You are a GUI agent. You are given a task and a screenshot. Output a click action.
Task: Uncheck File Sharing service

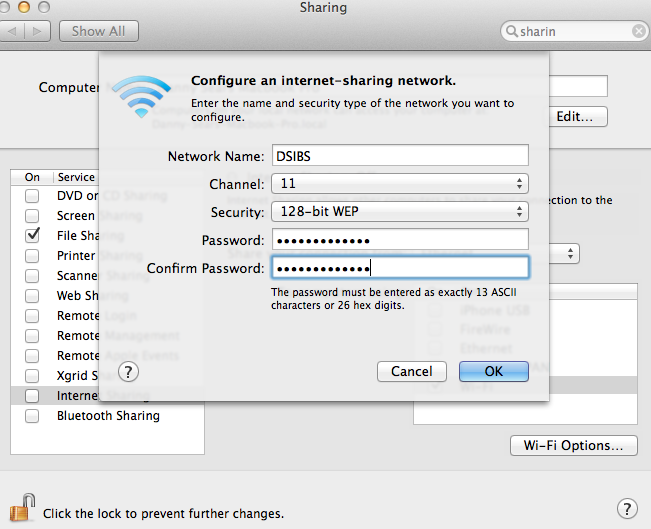click(32, 235)
